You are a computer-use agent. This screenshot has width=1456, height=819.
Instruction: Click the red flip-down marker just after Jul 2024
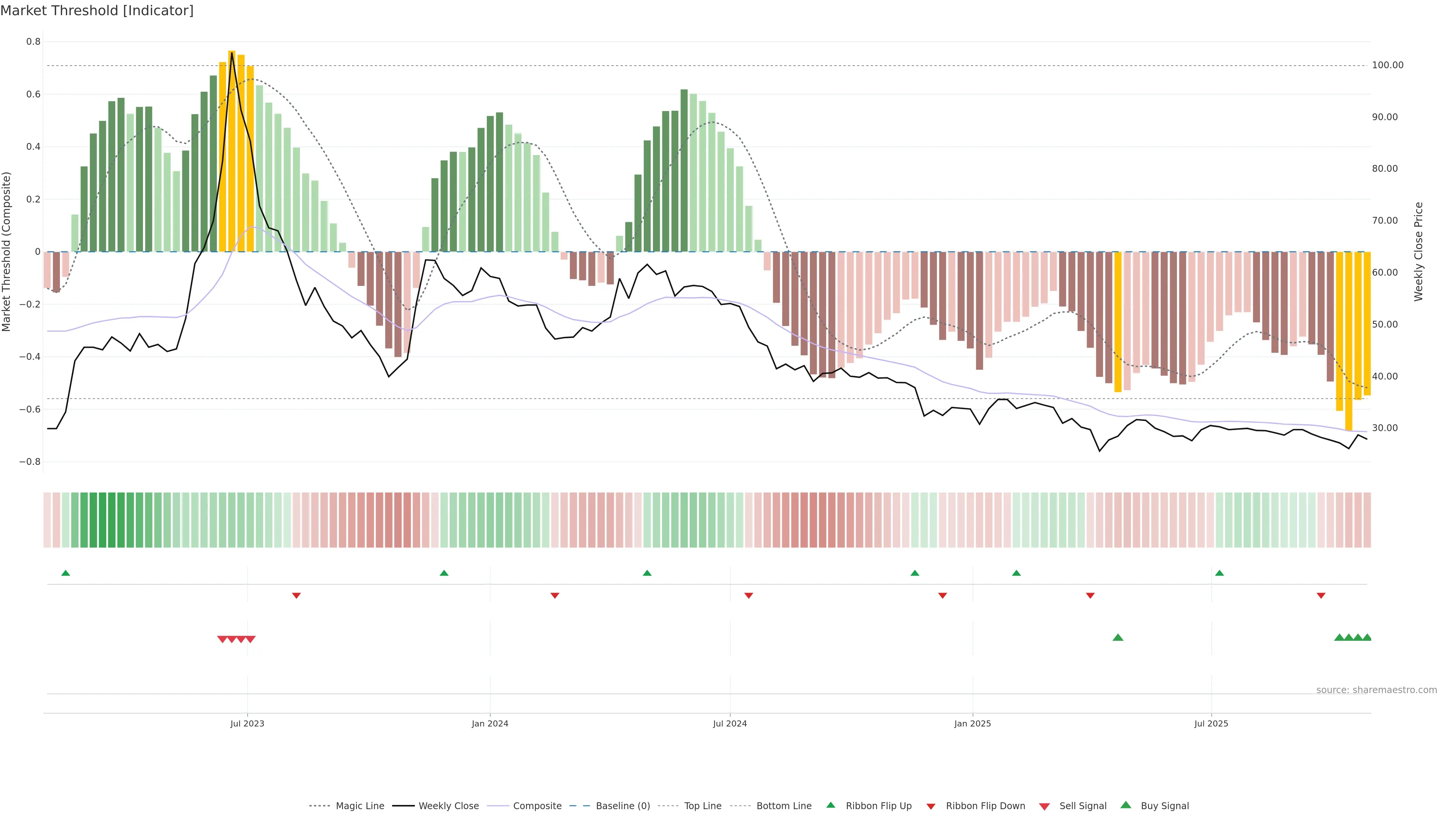pyautogui.click(x=748, y=595)
